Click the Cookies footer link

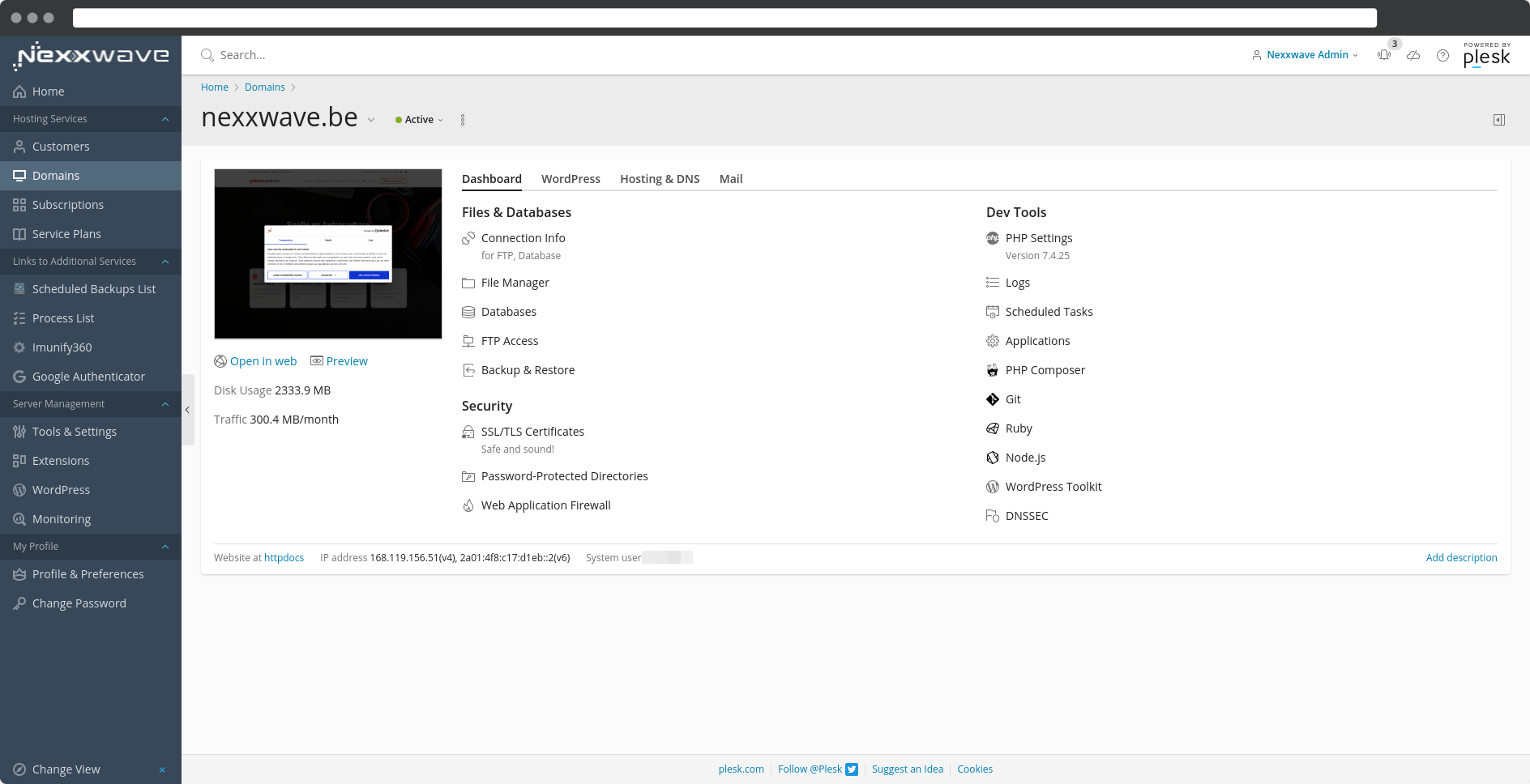[x=975, y=769]
